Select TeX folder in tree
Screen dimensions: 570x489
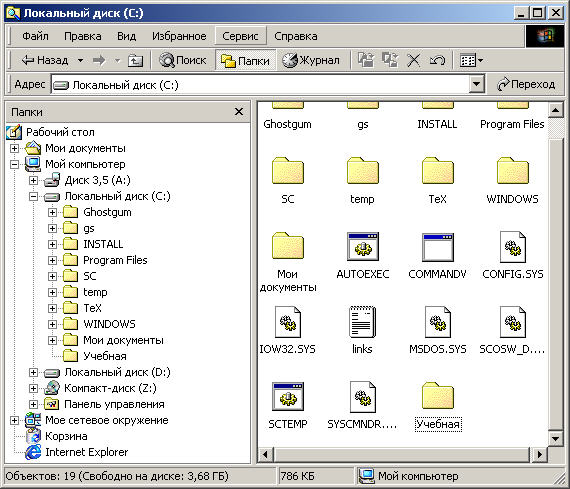point(92,308)
